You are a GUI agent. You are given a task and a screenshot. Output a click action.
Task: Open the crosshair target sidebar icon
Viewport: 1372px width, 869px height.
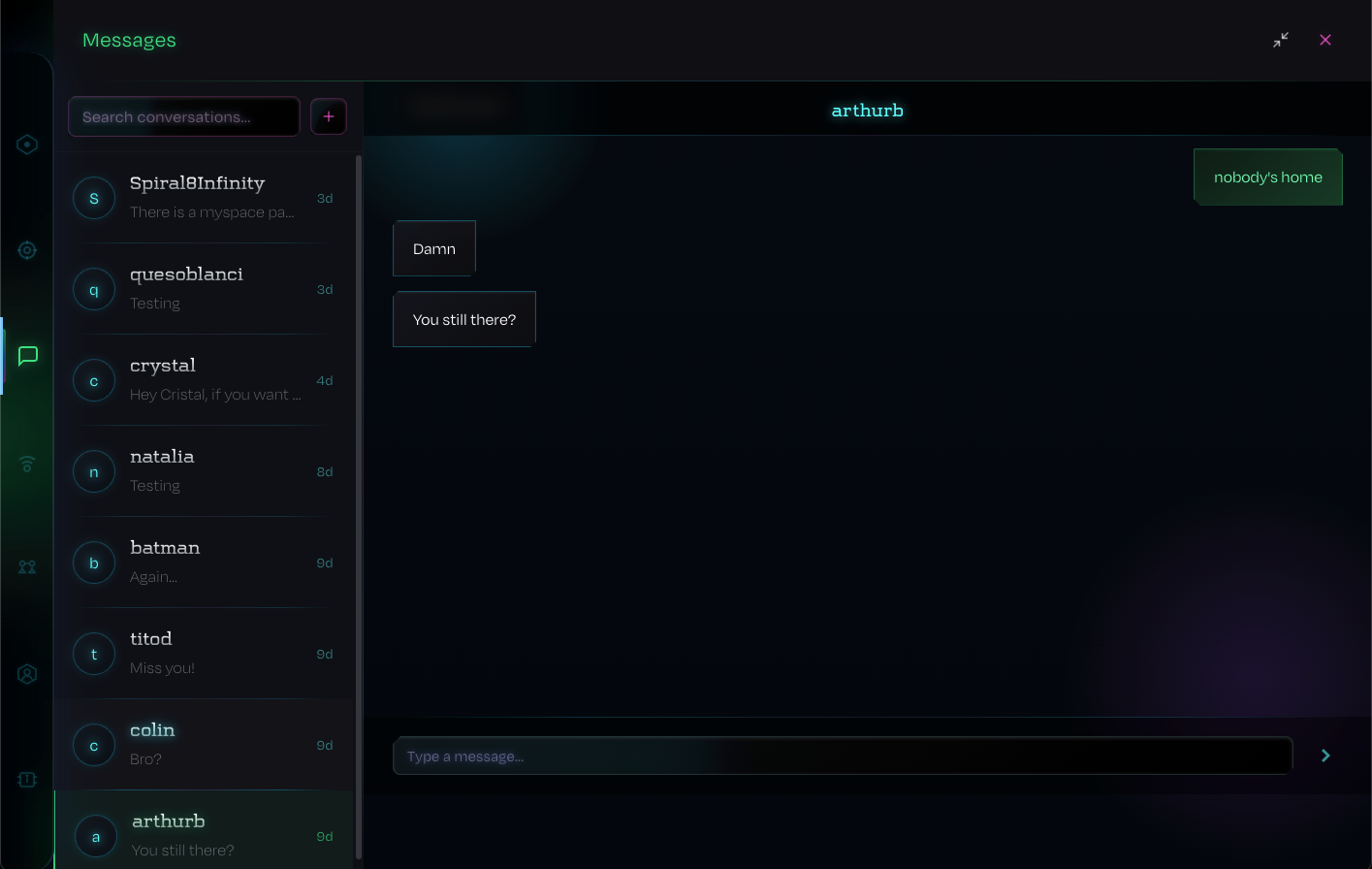point(27,250)
